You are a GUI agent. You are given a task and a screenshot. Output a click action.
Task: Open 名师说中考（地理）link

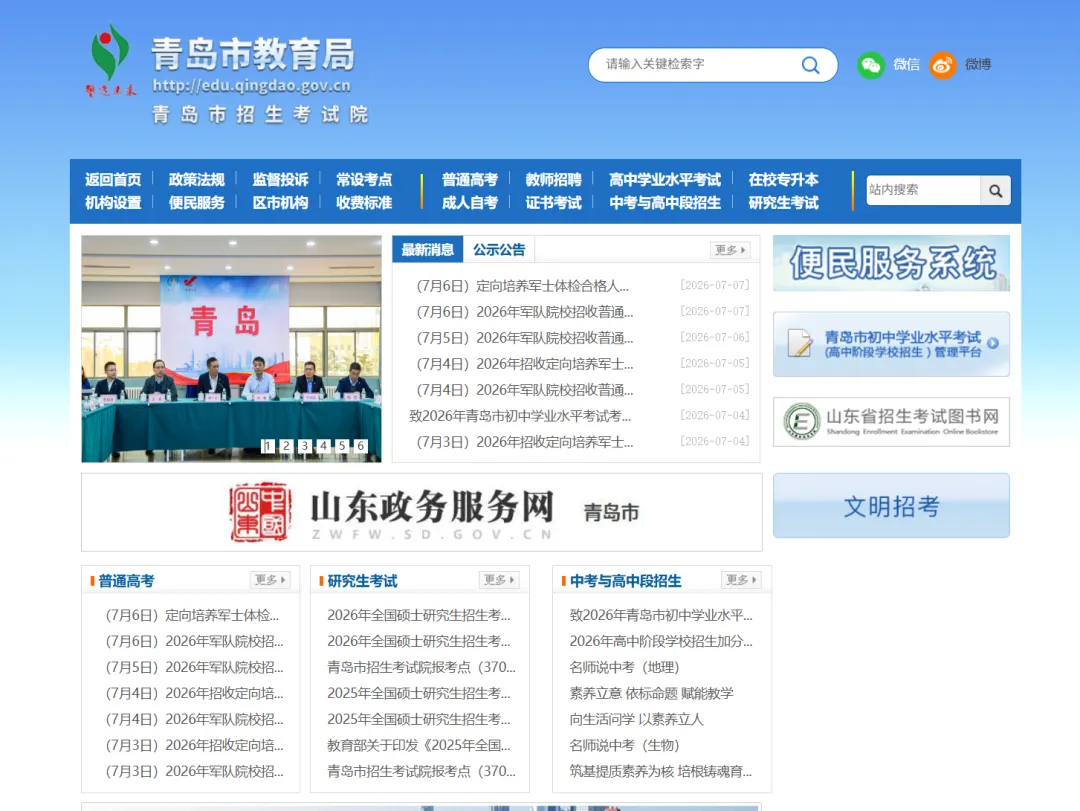[x=625, y=667]
